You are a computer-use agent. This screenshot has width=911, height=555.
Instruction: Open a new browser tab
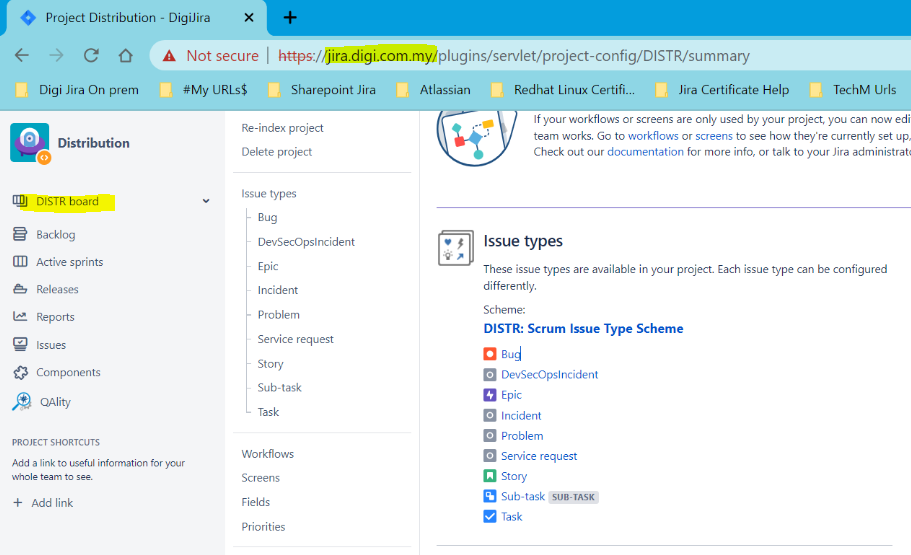coord(290,17)
